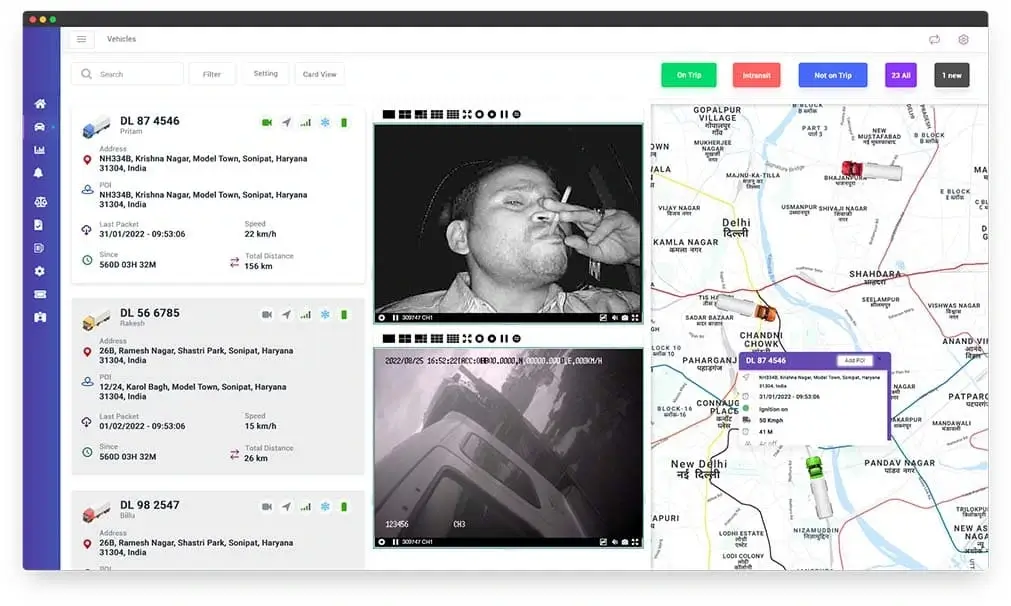
Task: Mute the top video's speaker icon
Action: click(614, 318)
